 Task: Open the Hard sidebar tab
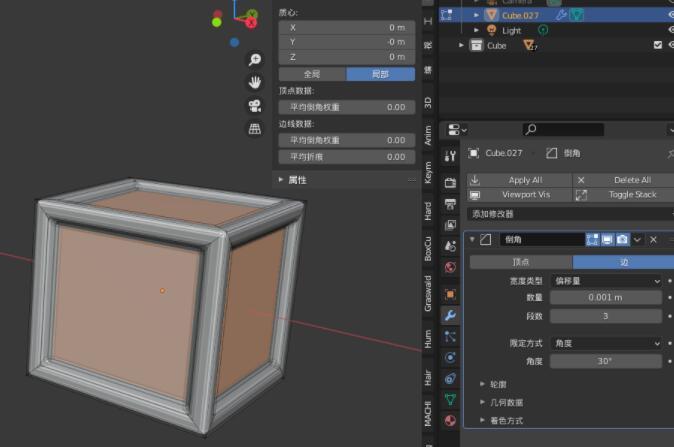coord(428,211)
